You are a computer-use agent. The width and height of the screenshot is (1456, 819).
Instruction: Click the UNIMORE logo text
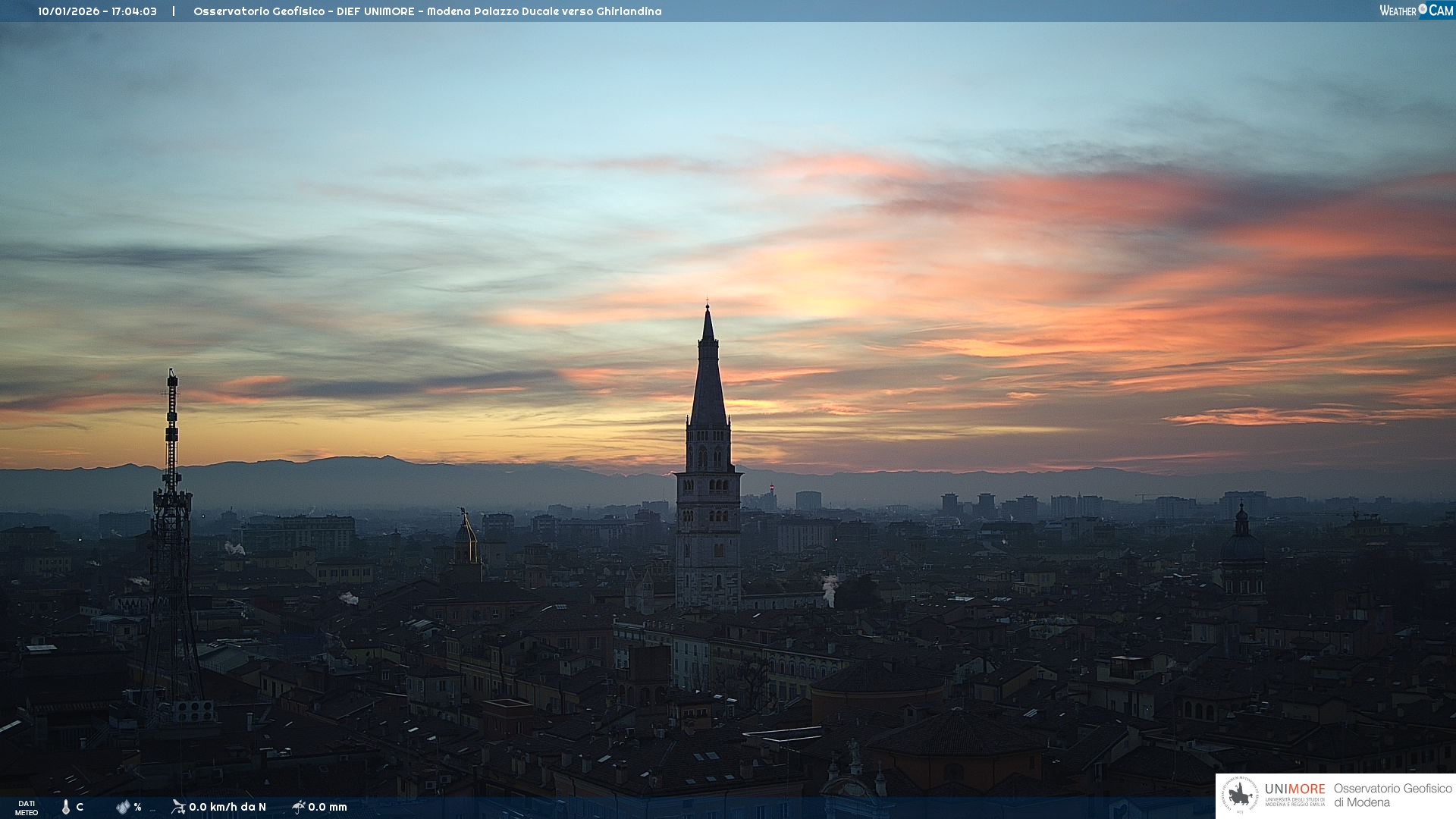[1294, 789]
